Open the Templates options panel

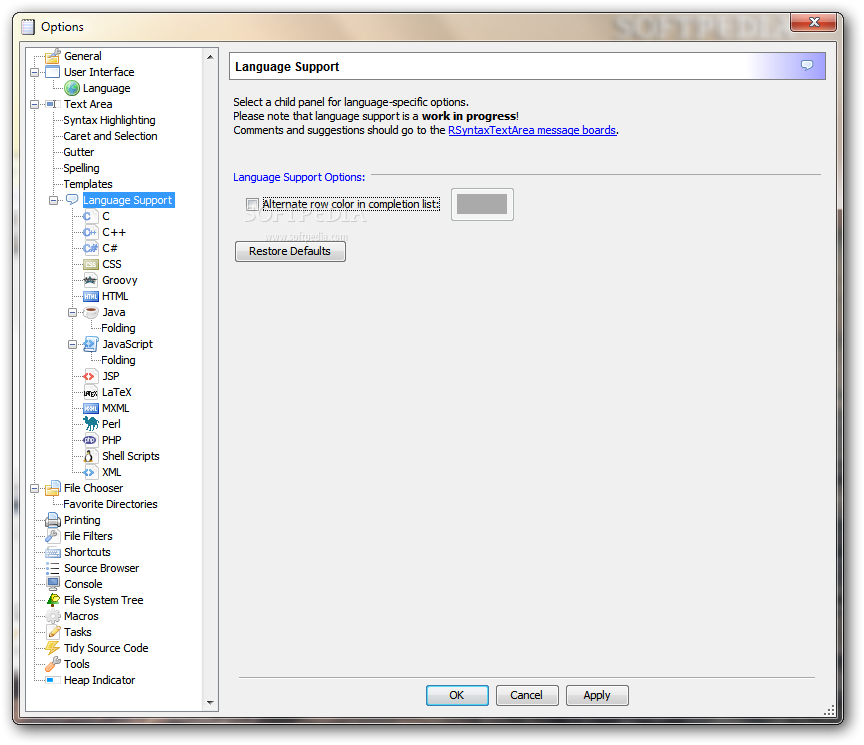click(88, 184)
